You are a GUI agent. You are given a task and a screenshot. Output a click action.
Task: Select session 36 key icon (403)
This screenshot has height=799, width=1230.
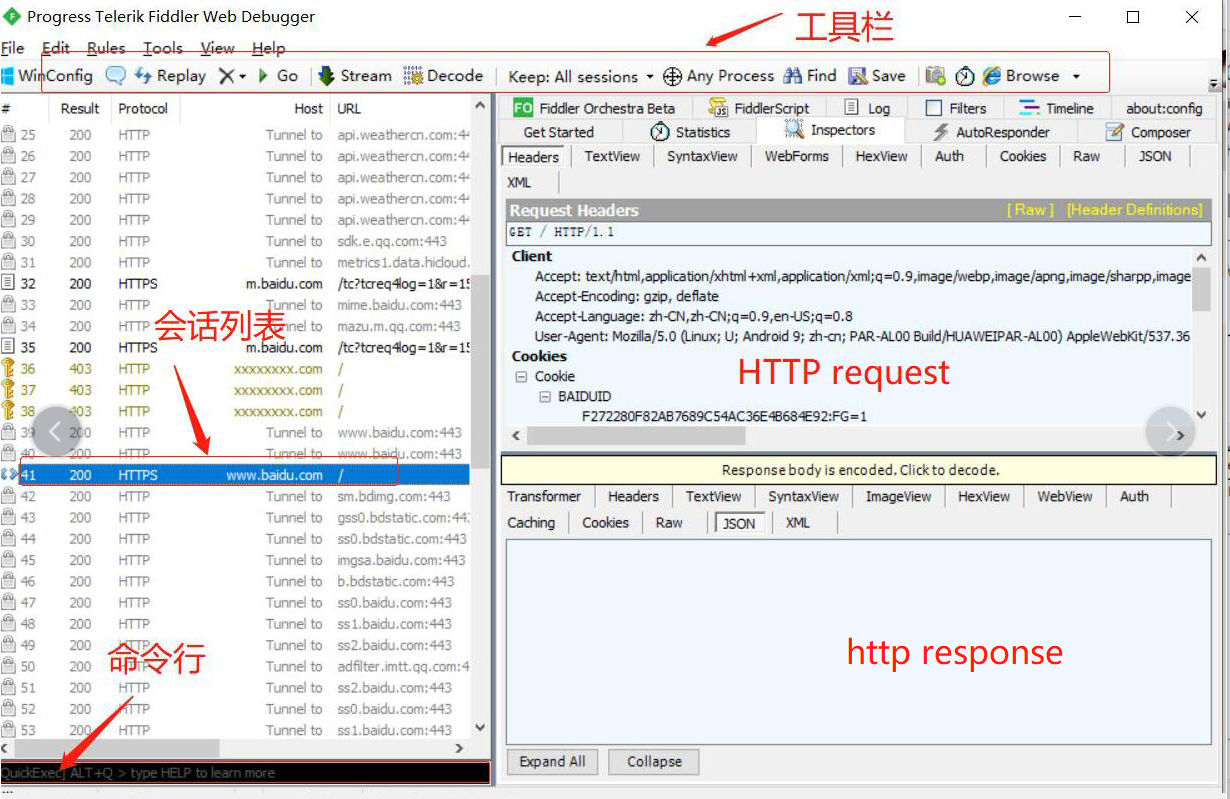[8, 368]
